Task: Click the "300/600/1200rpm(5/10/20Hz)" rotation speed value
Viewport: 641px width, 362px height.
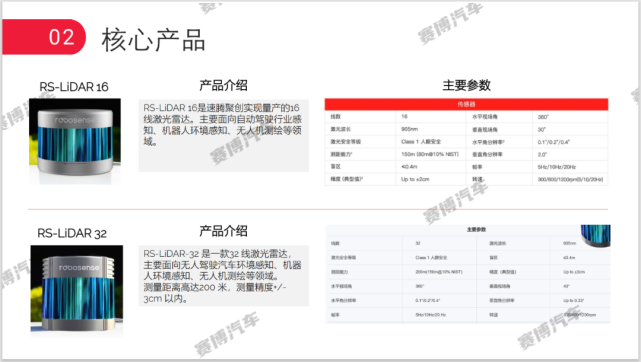Action: (x=570, y=179)
